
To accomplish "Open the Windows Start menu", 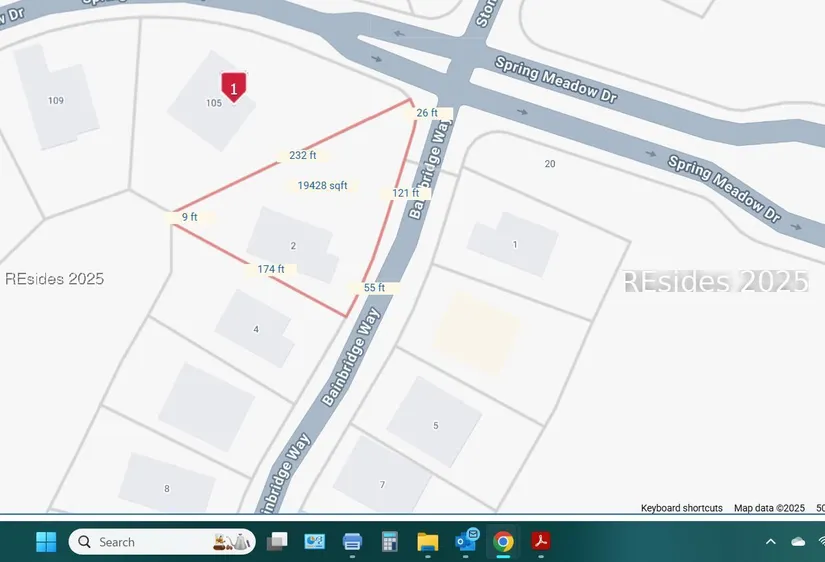I will [46, 542].
